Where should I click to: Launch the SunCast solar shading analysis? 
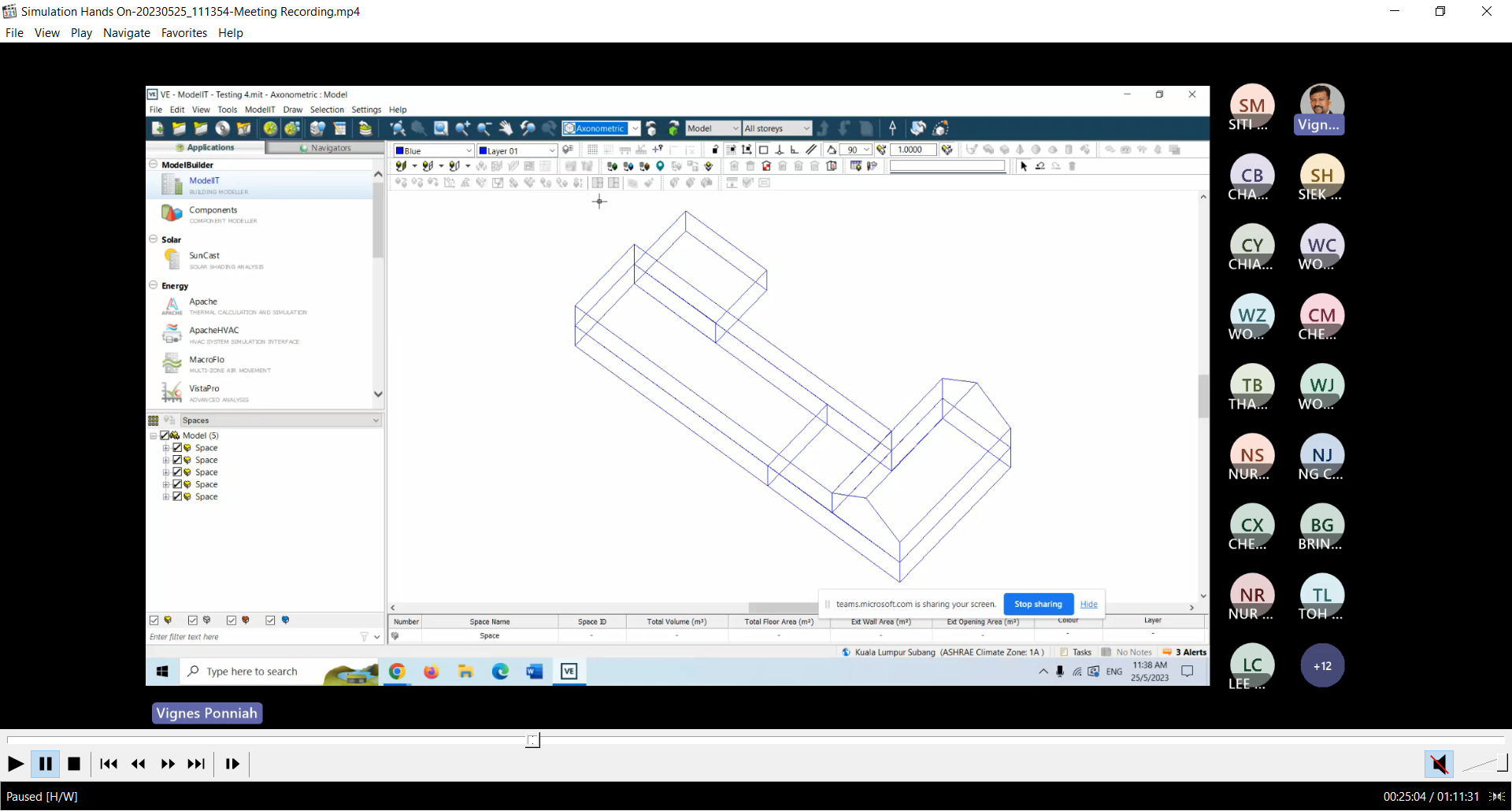pyautogui.click(x=204, y=256)
